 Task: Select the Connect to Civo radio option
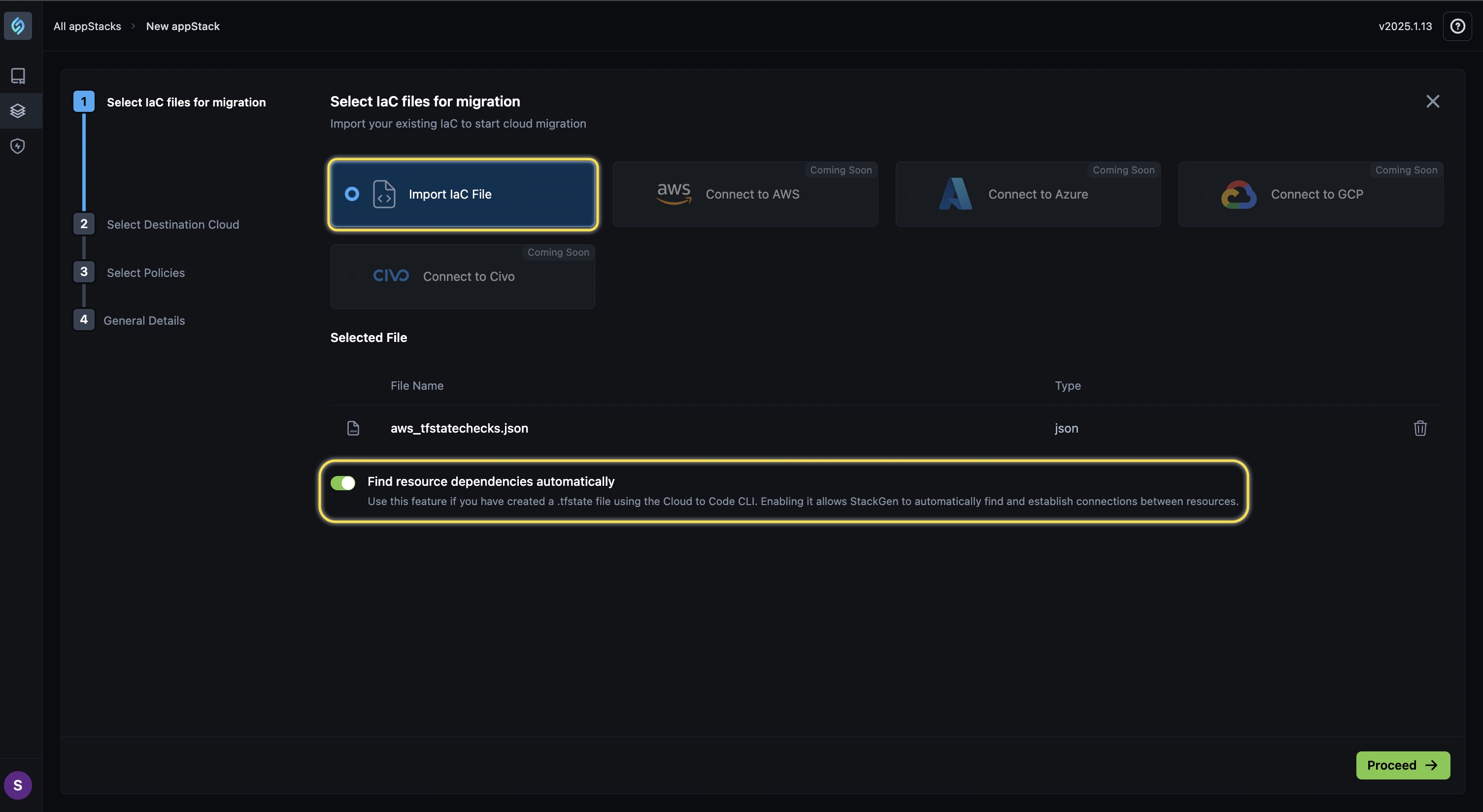[352, 276]
